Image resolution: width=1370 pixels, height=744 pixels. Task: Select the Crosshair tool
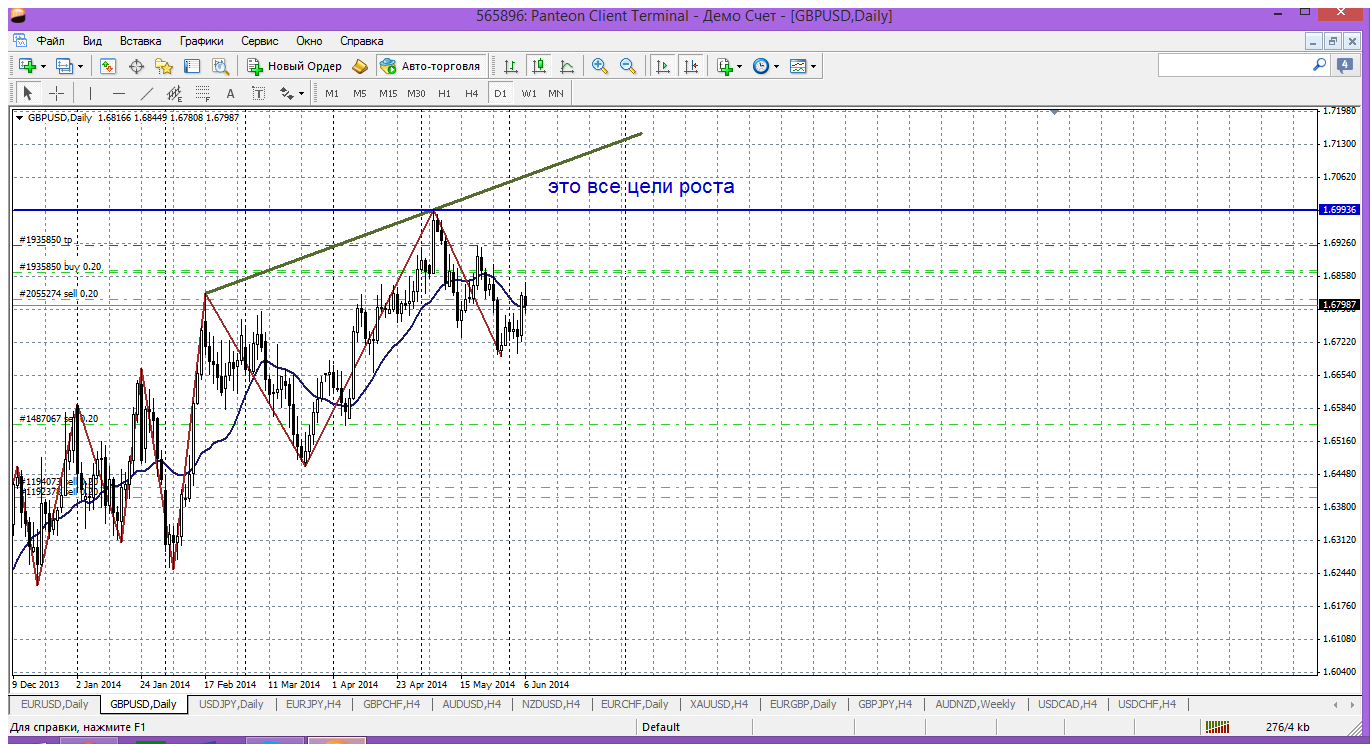coord(56,93)
